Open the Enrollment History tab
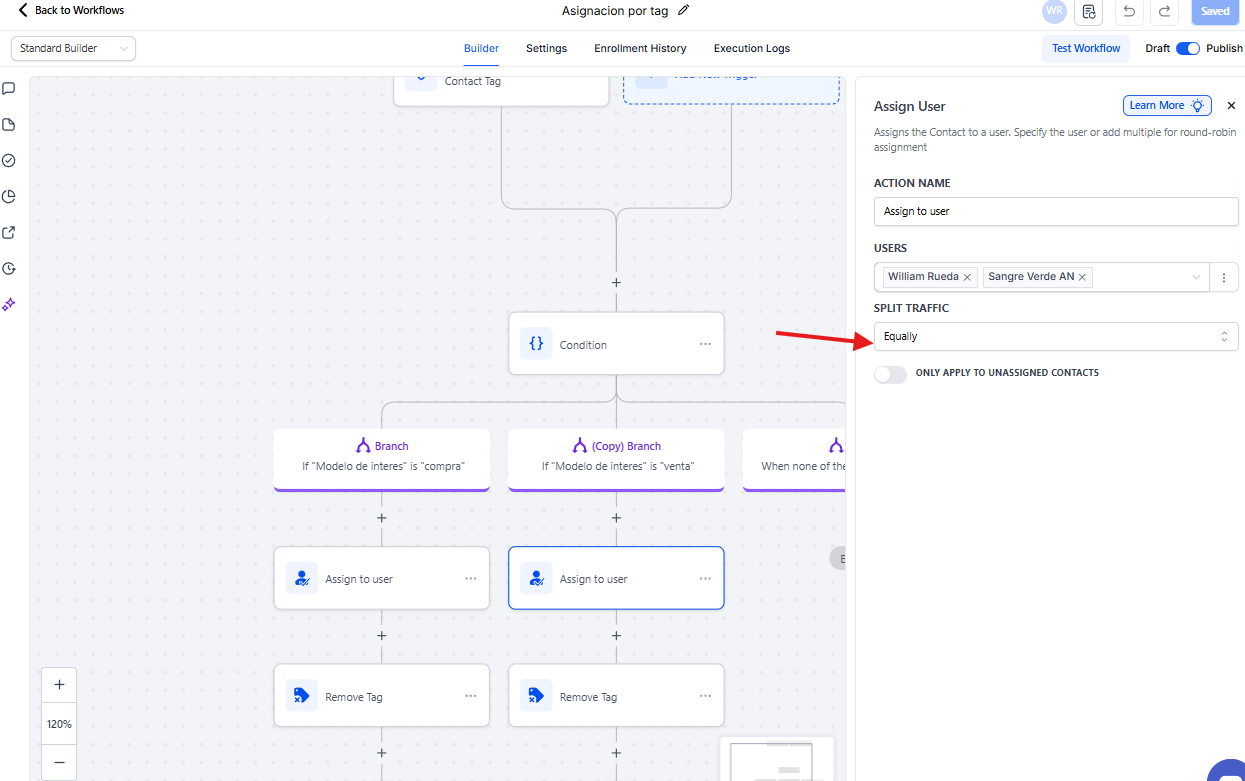Image resolution: width=1245 pixels, height=781 pixels. pos(640,48)
